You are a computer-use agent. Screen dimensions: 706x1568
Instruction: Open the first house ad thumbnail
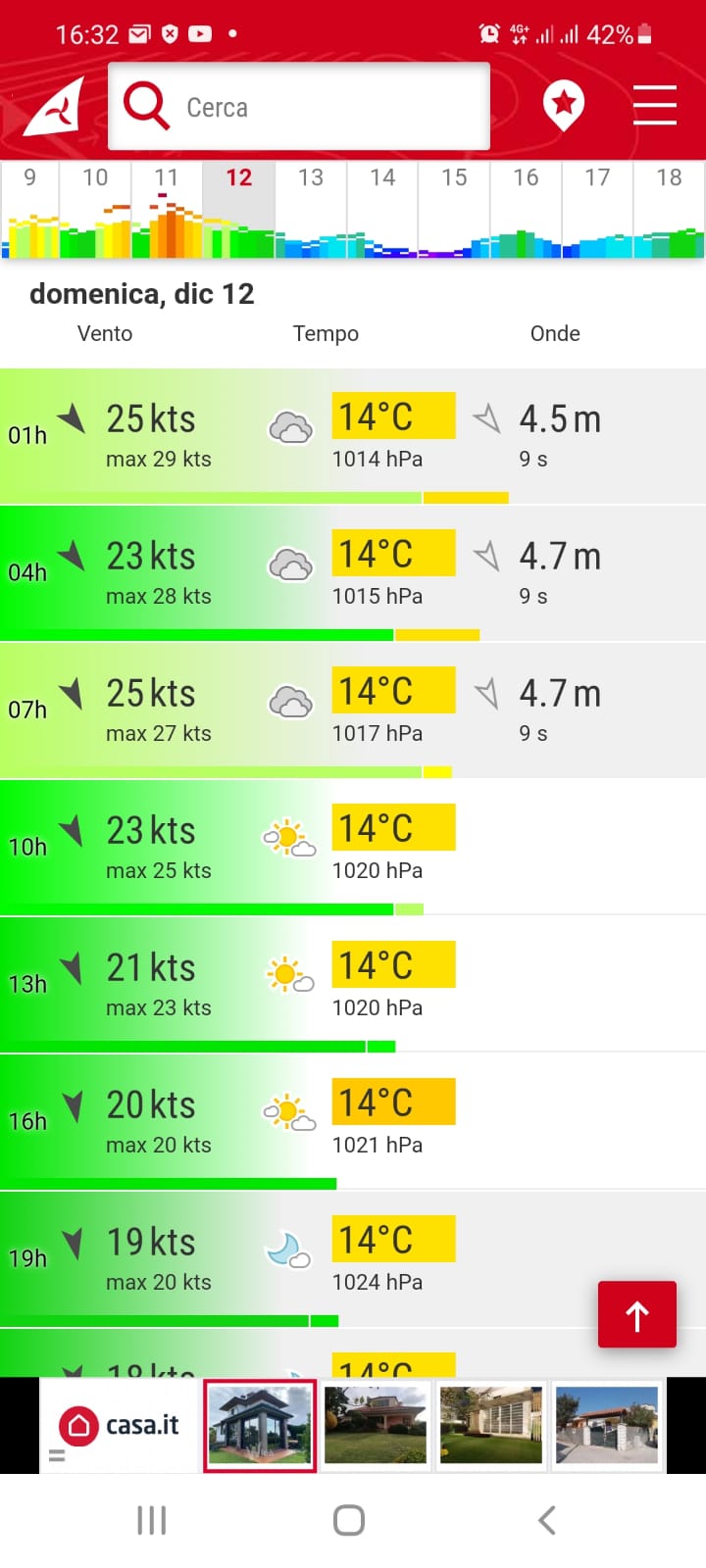(260, 1425)
